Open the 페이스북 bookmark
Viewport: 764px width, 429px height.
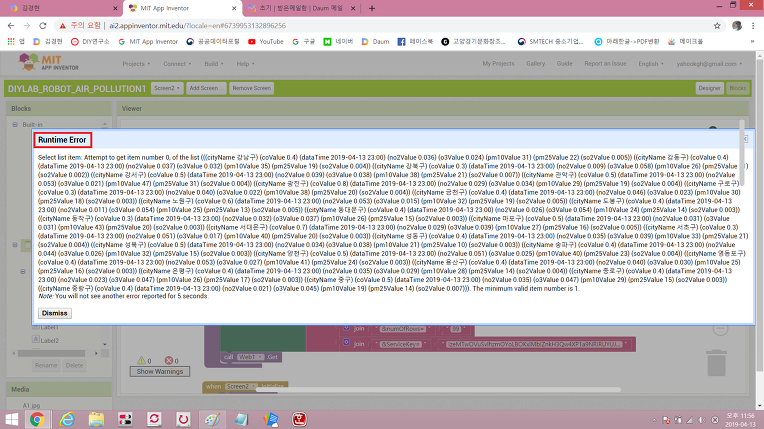415,42
